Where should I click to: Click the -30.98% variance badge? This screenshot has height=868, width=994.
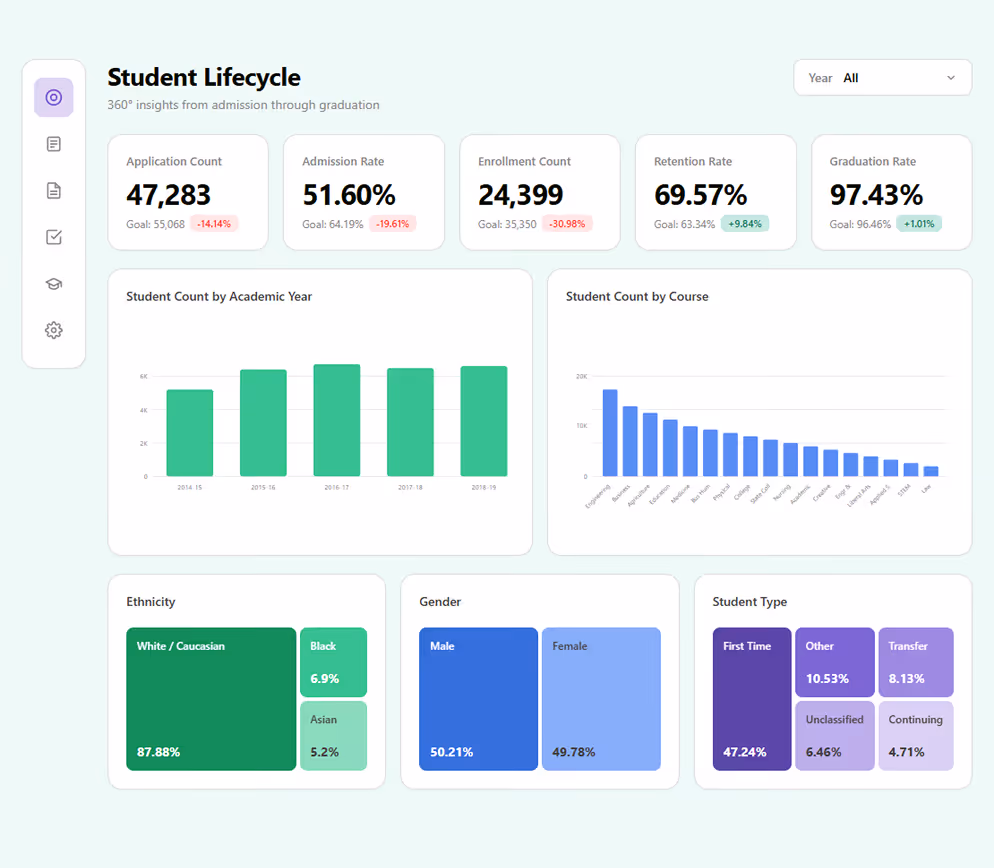point(567,224)
